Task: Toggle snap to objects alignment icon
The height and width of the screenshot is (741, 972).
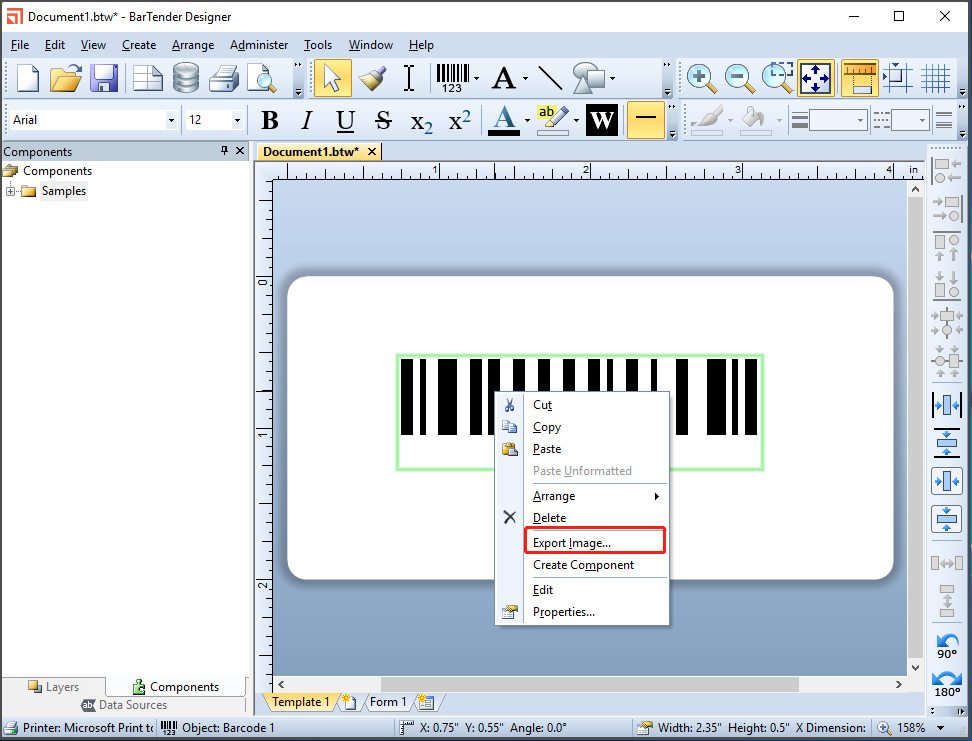Action: pyautogui.click(x=898, y=78)
